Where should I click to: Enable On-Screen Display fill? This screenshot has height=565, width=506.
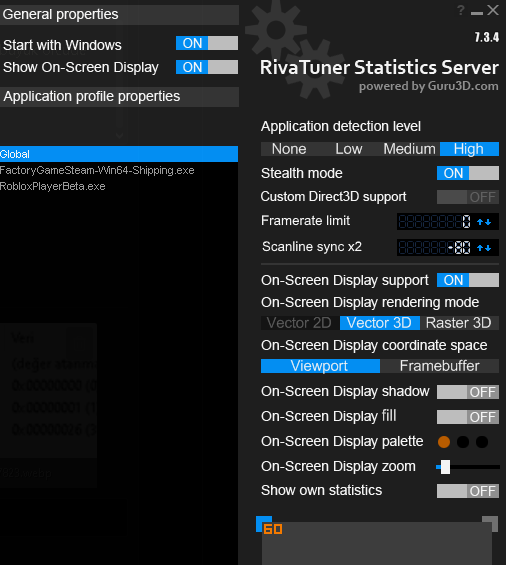(x=468, y=417)
